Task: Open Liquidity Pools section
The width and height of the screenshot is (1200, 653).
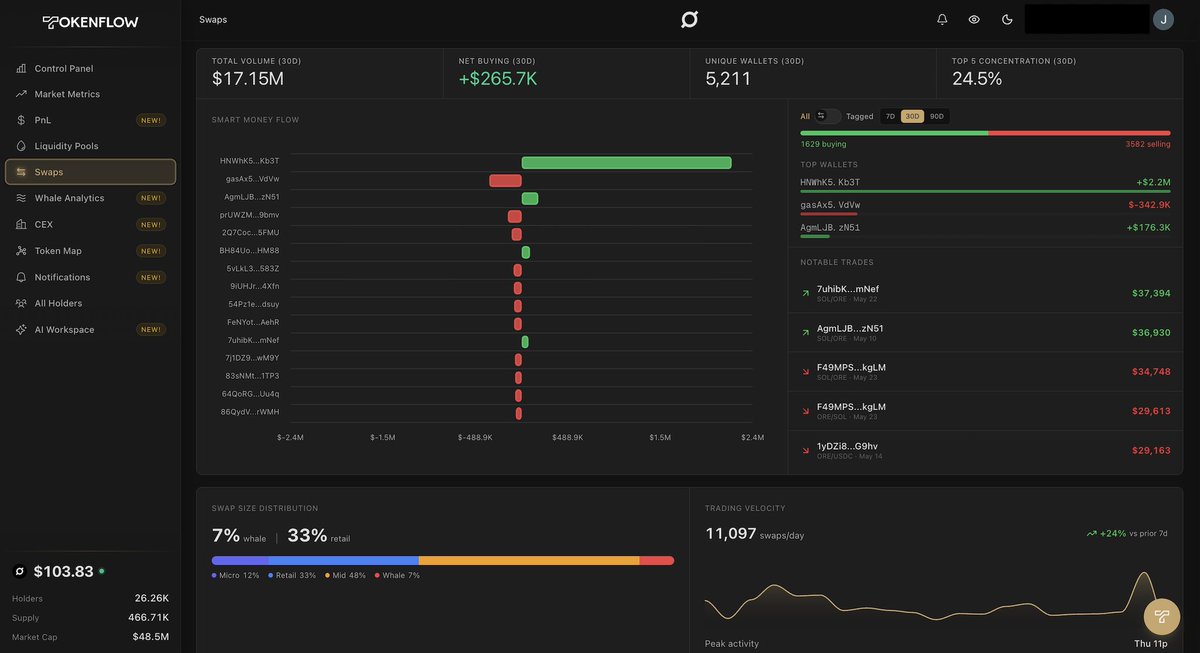Action: pyautogui.click(x=90, y=146)
